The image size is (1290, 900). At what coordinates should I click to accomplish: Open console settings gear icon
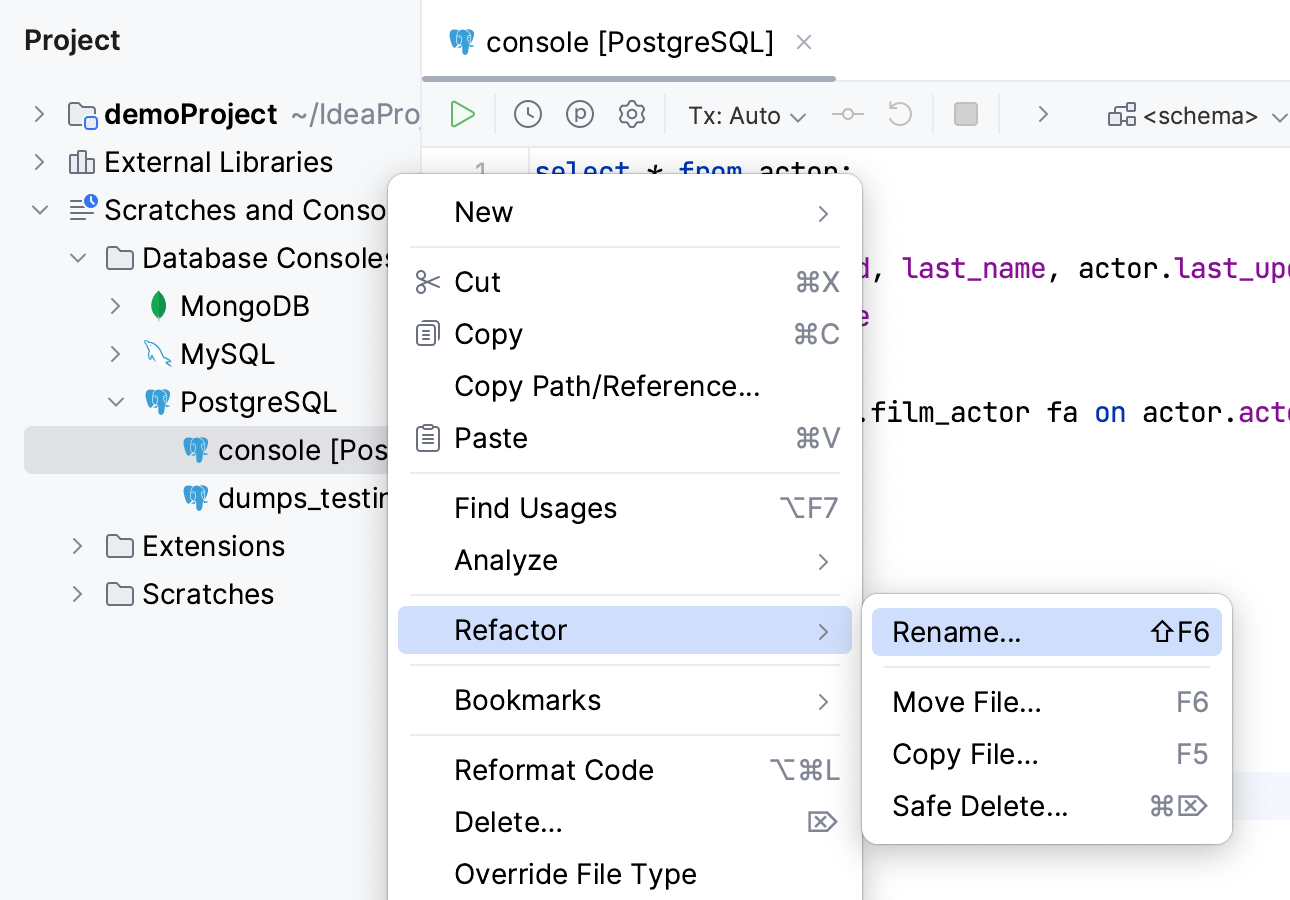click(x=632, y=115)
